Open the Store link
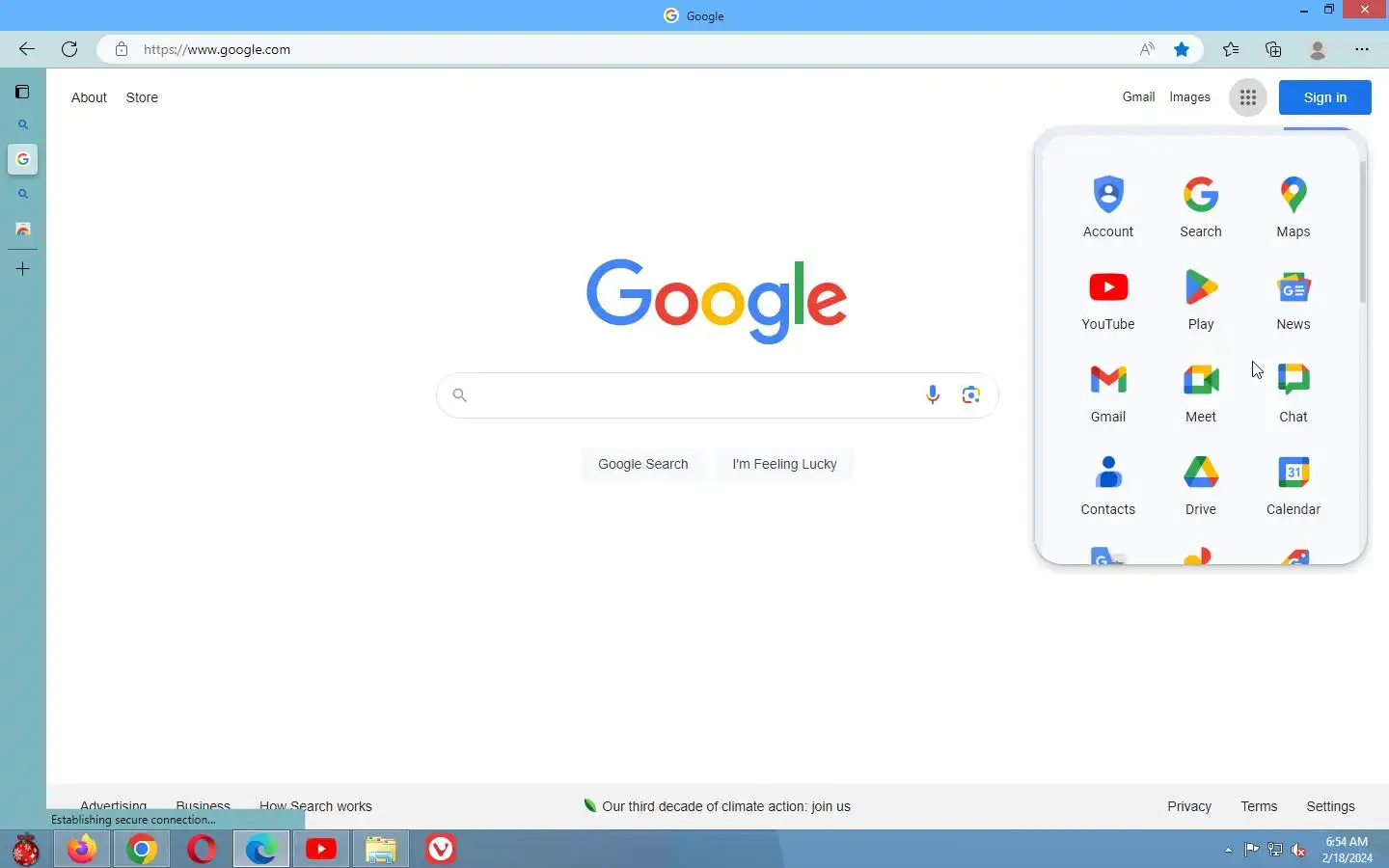Viewport: 1389px width, 868px height. (x=142, y=97)
